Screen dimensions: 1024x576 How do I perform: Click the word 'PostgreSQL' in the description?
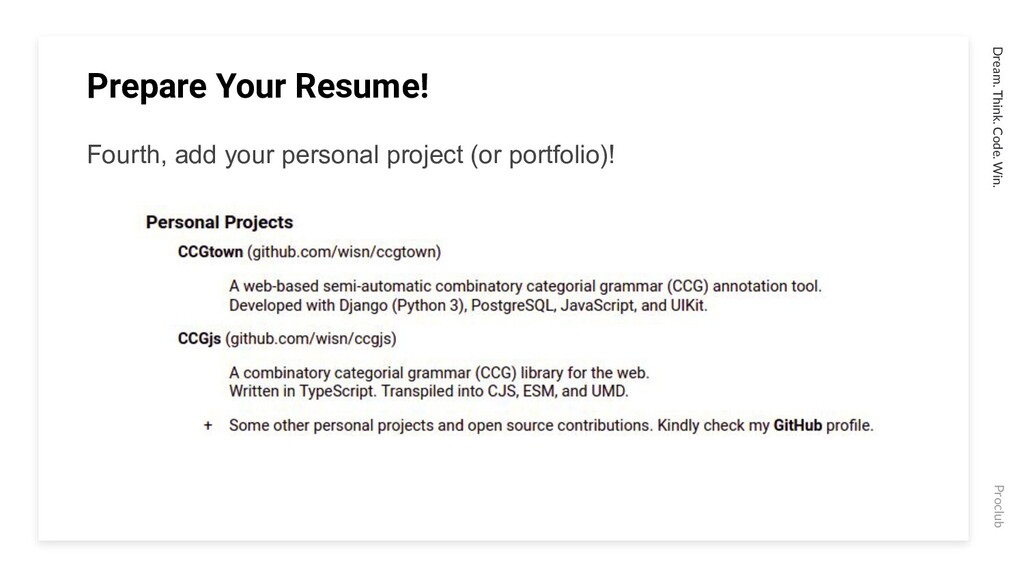coord(513,306)
